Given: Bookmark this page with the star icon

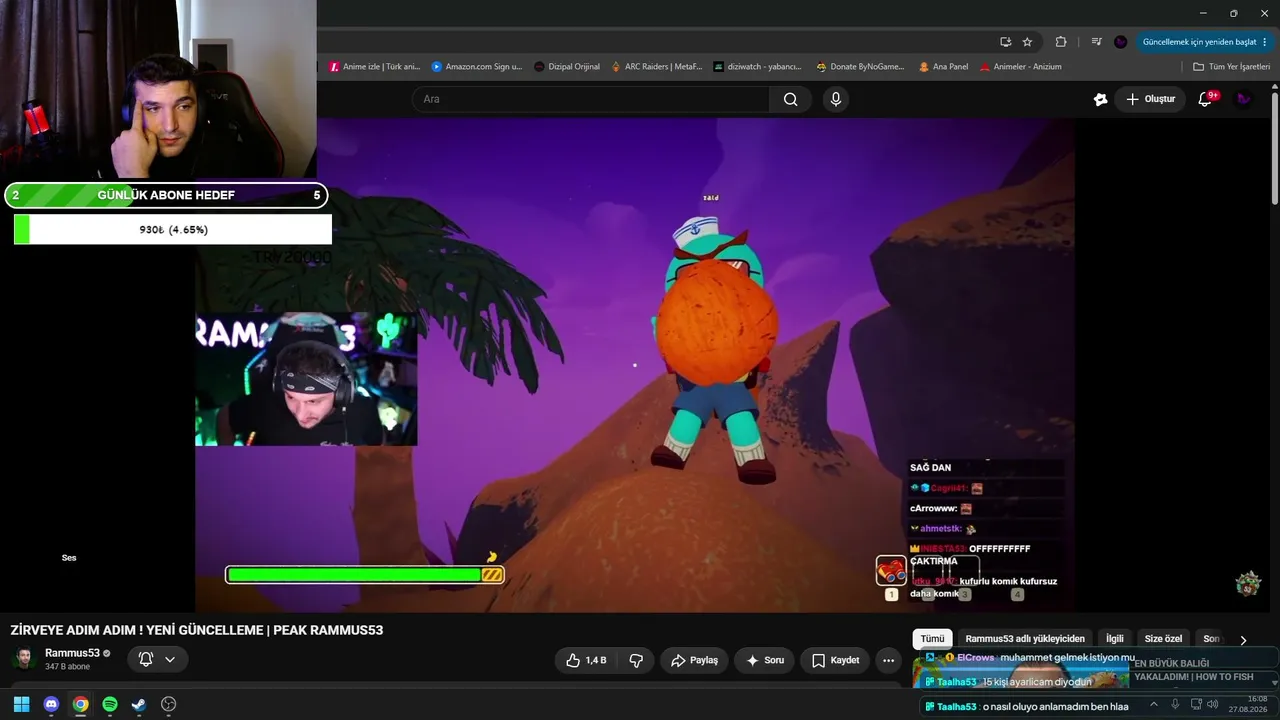Looking at the screenshot, I should tap(1027, 42).
